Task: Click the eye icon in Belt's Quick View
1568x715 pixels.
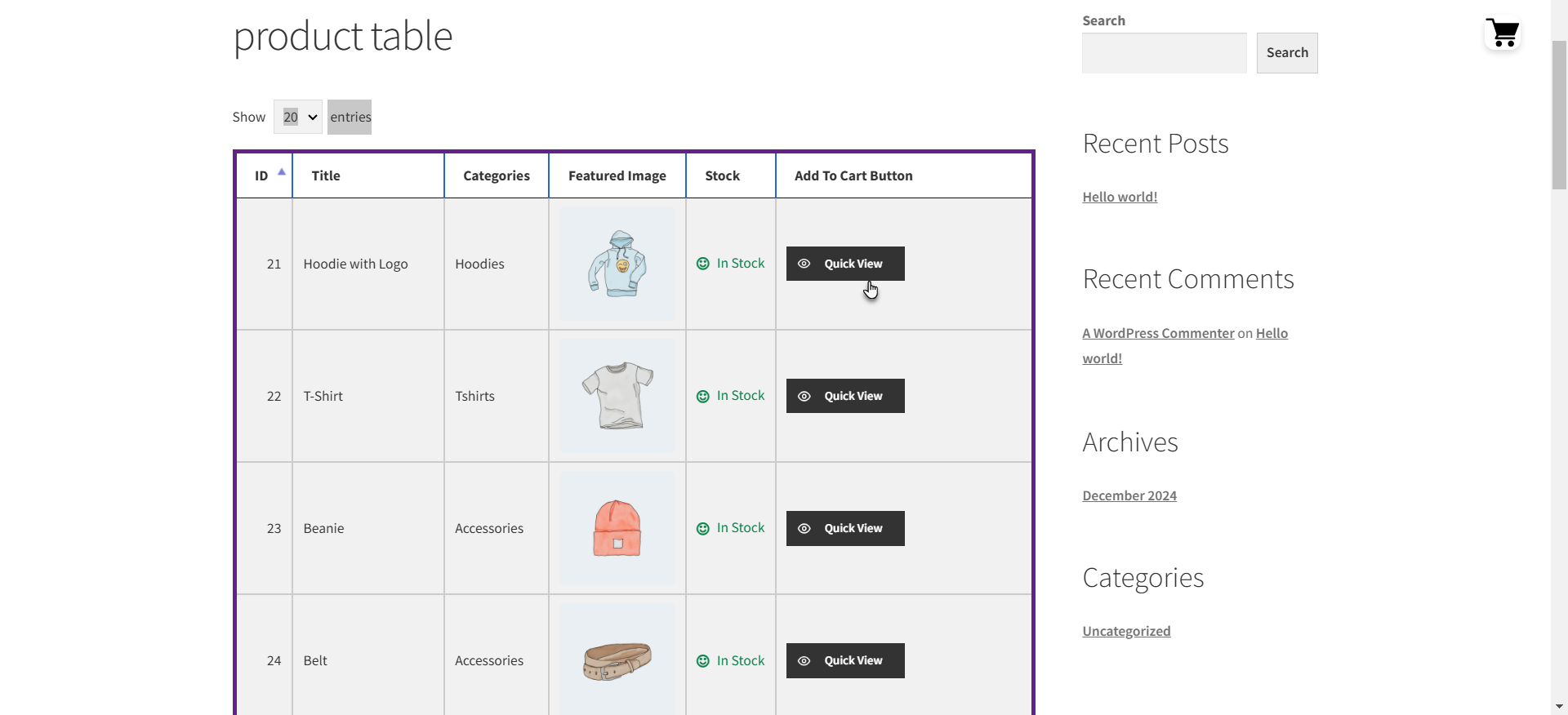Action: point(804,661)
